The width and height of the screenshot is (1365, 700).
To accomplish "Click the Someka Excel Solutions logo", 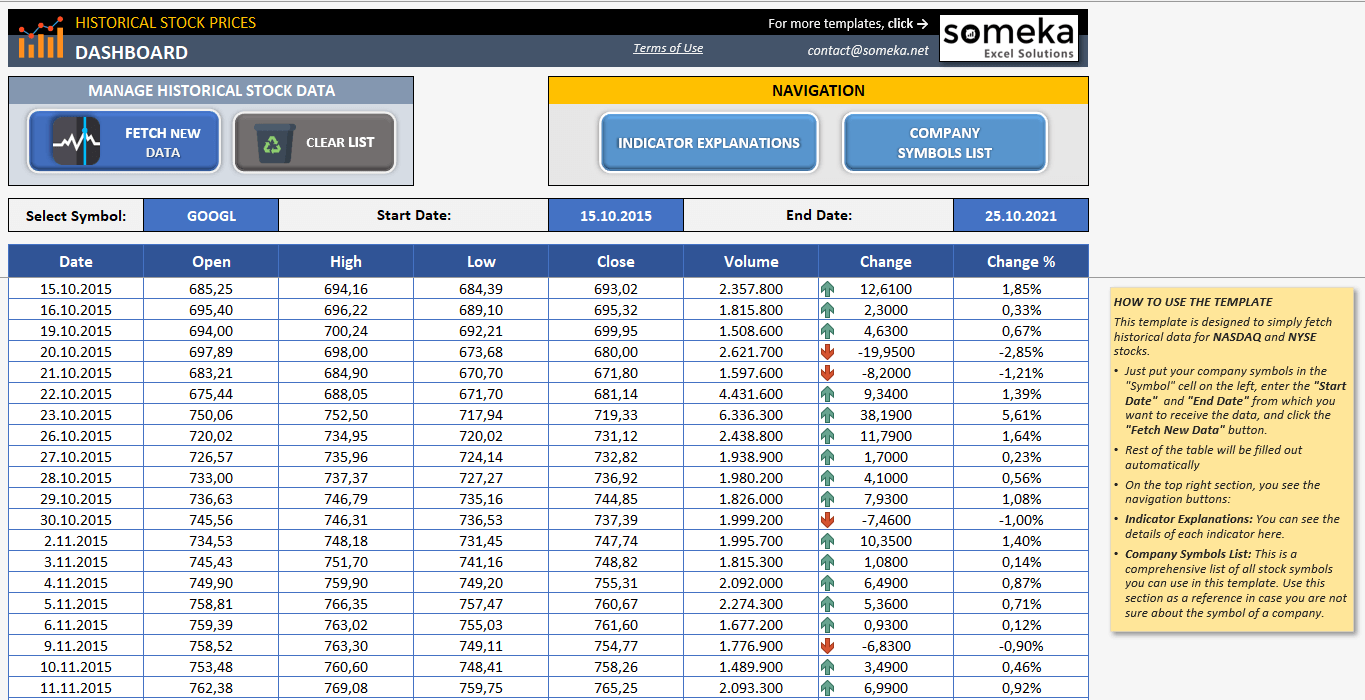I will point(1009,37).
